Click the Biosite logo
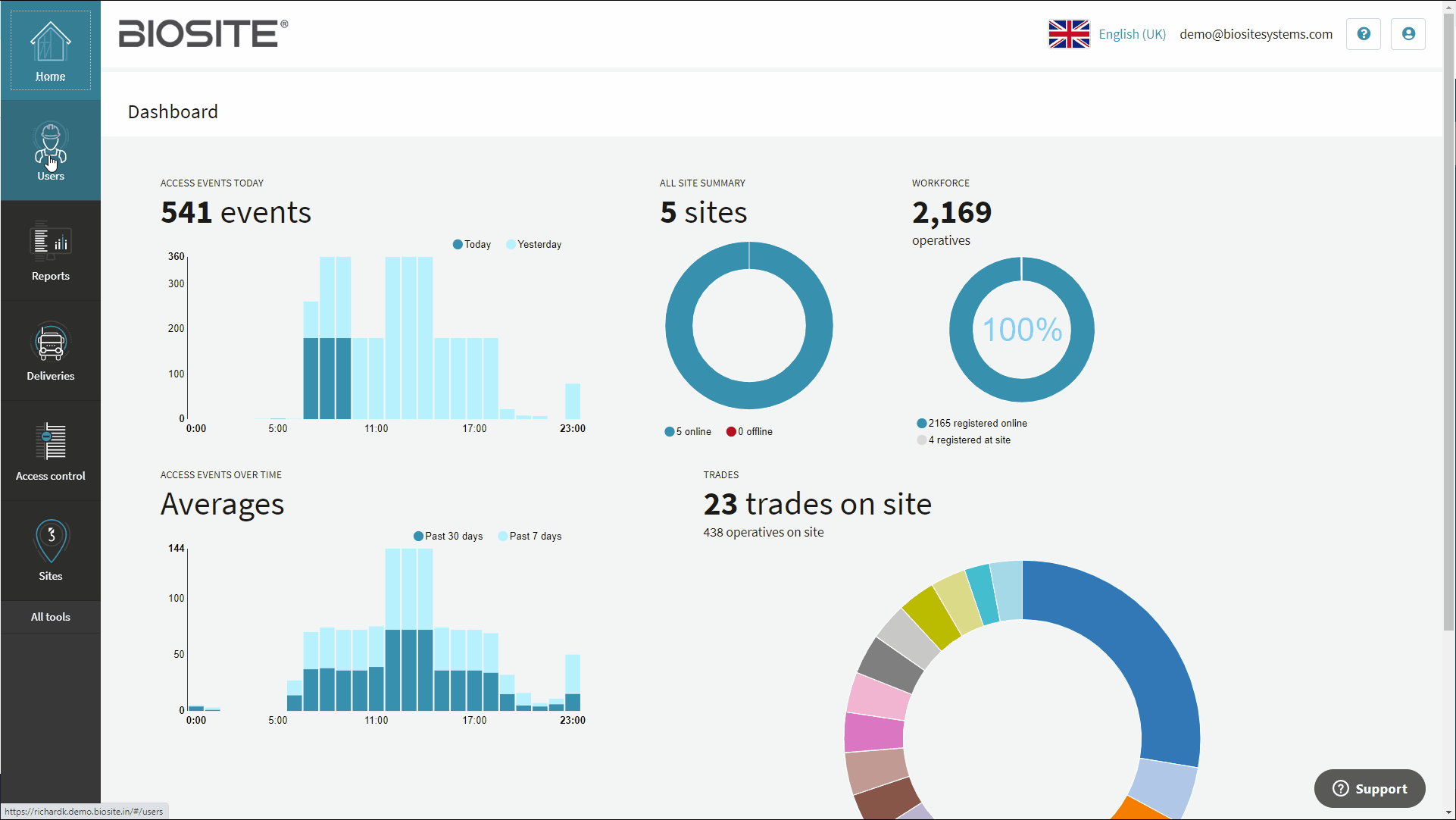This screenshot has width=1456, height=820. point(203,33)
